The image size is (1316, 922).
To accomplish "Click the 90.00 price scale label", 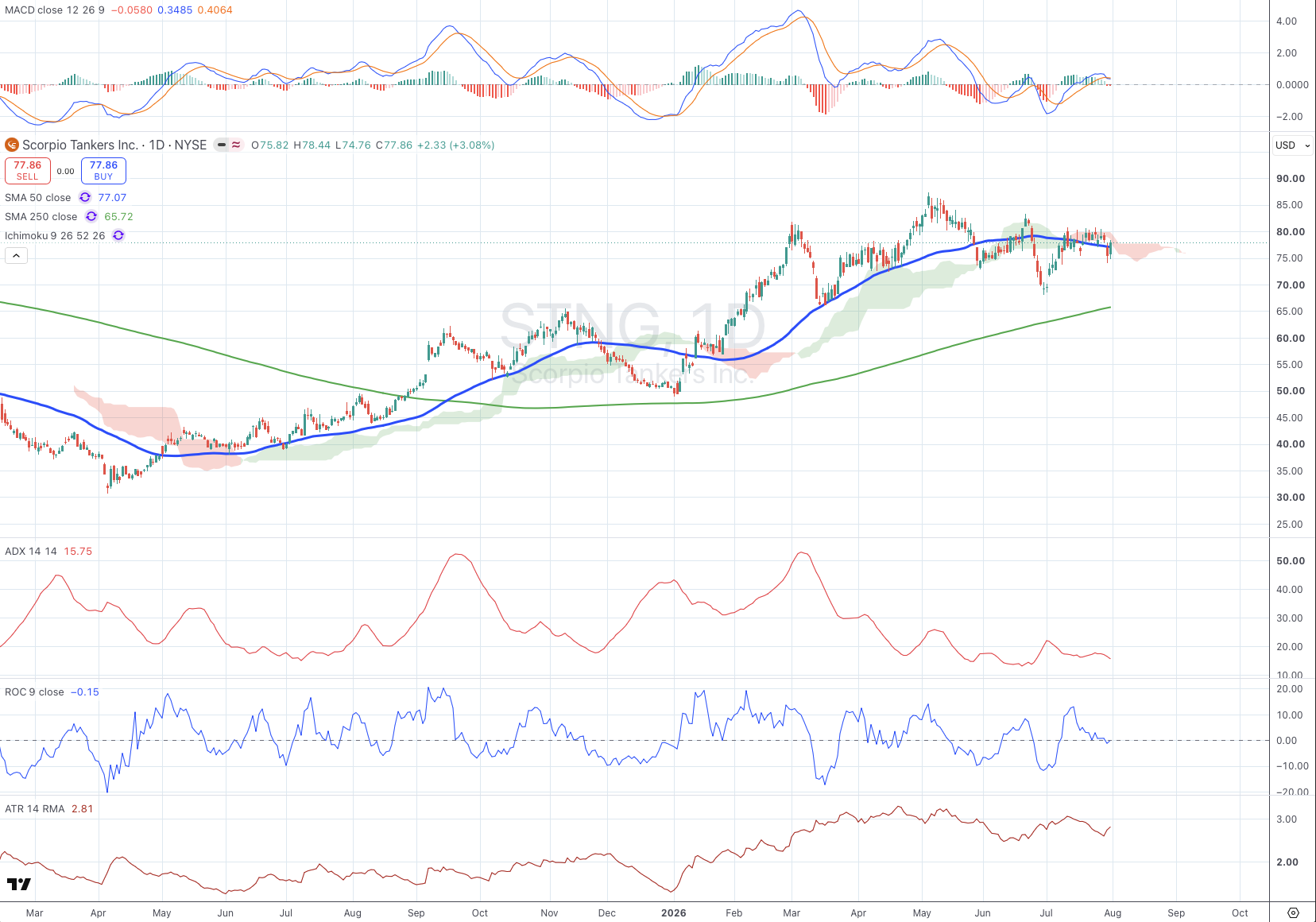I will coord(1291,178).
